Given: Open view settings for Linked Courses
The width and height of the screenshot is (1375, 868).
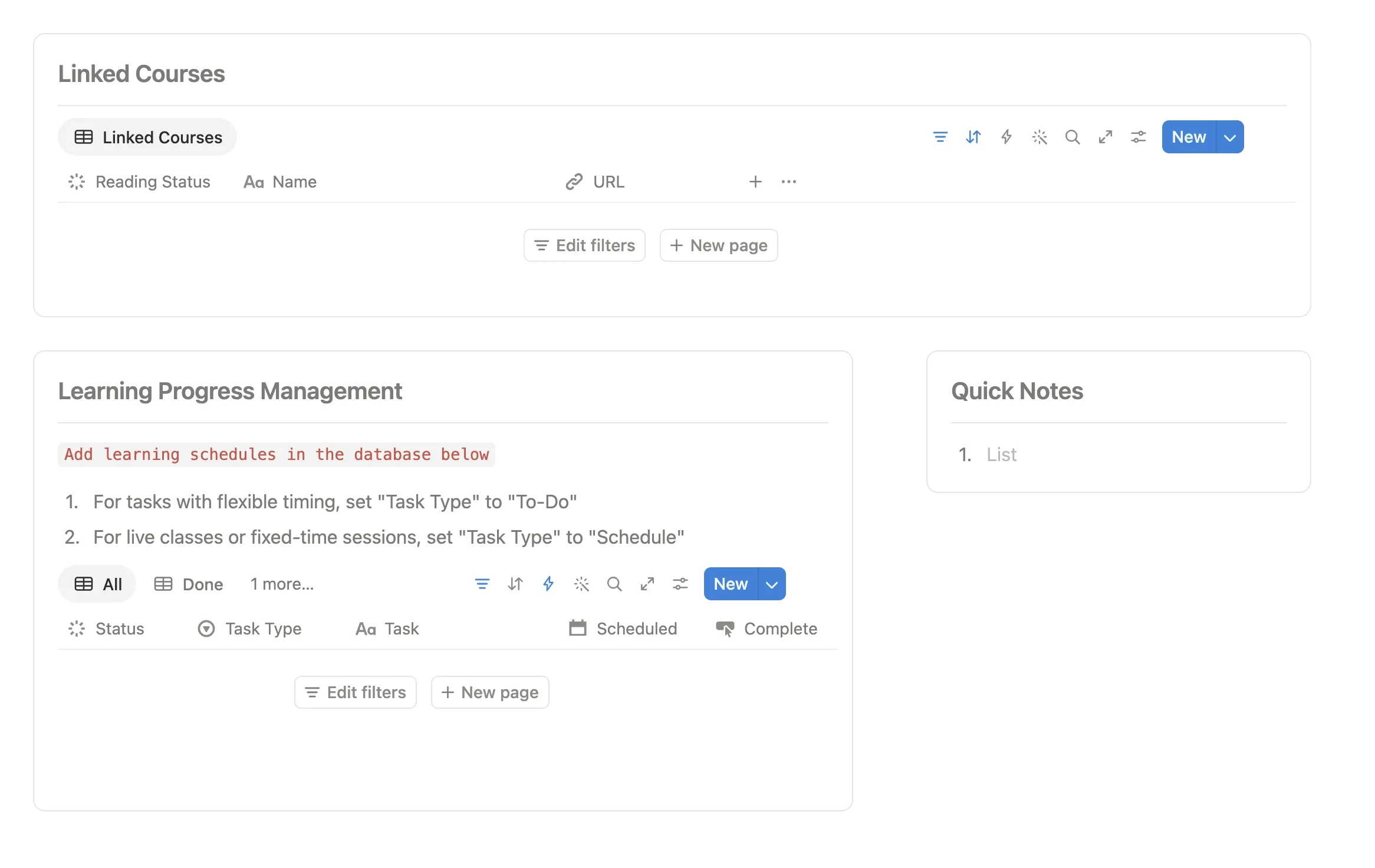Looking at the screenshot, I should 1139,137.
